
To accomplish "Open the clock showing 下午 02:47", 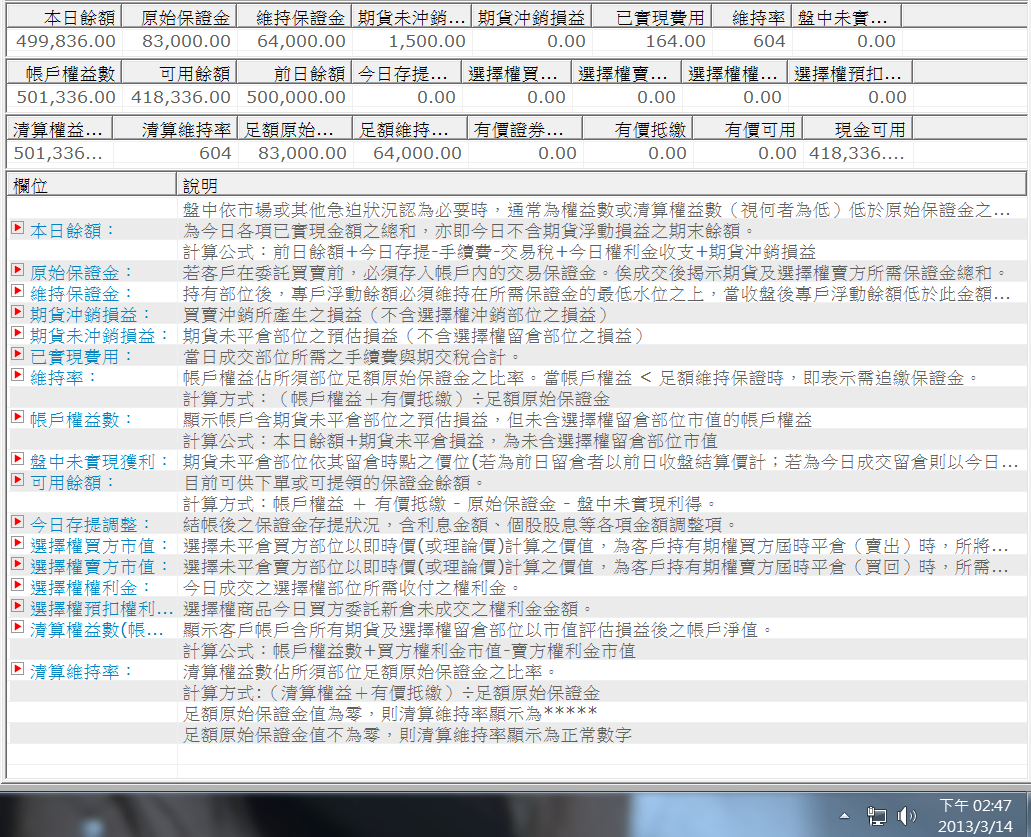I will click(x=975, y=816).
